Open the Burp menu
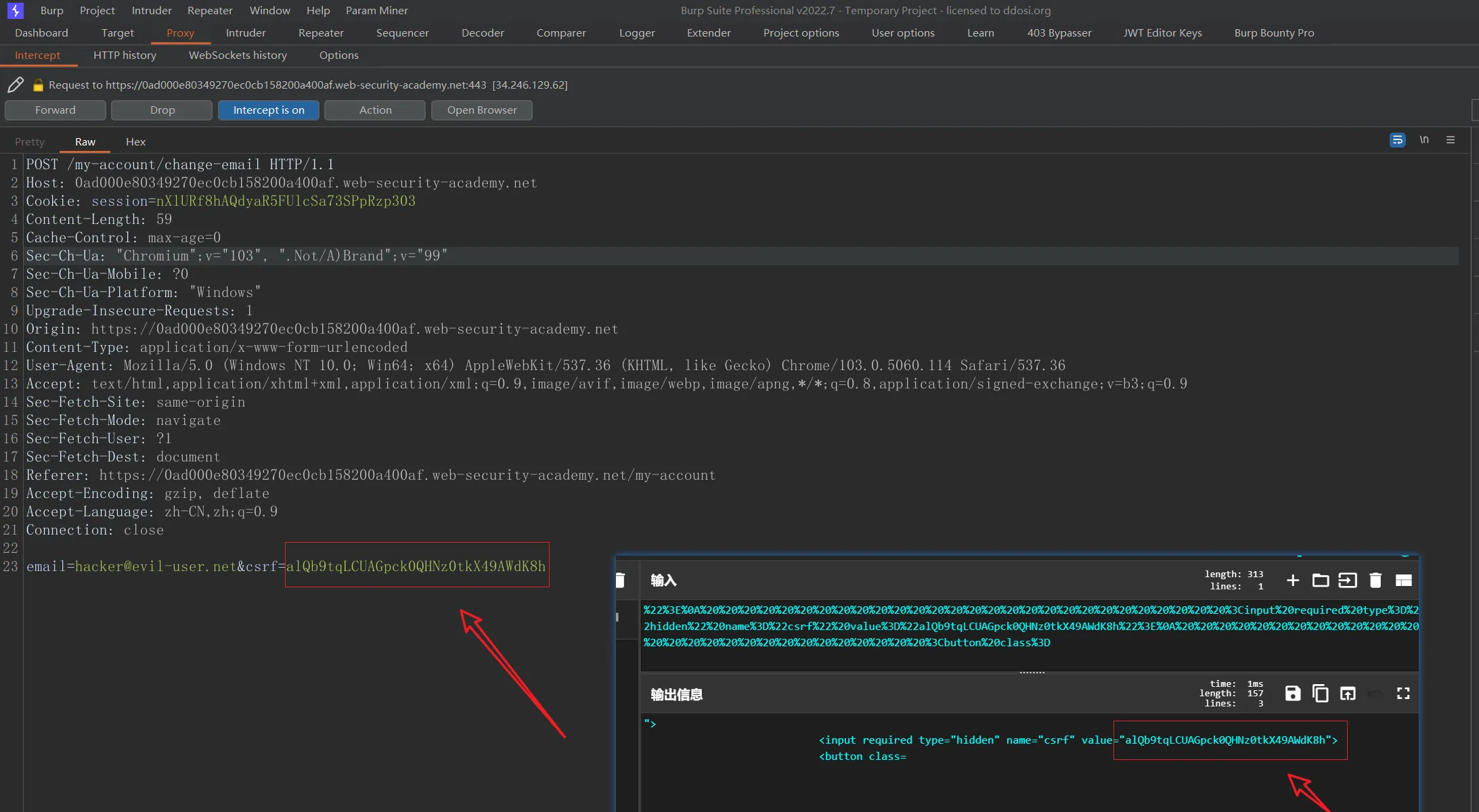The height and width of the screenshot is (812, 1479). (51, 10)
